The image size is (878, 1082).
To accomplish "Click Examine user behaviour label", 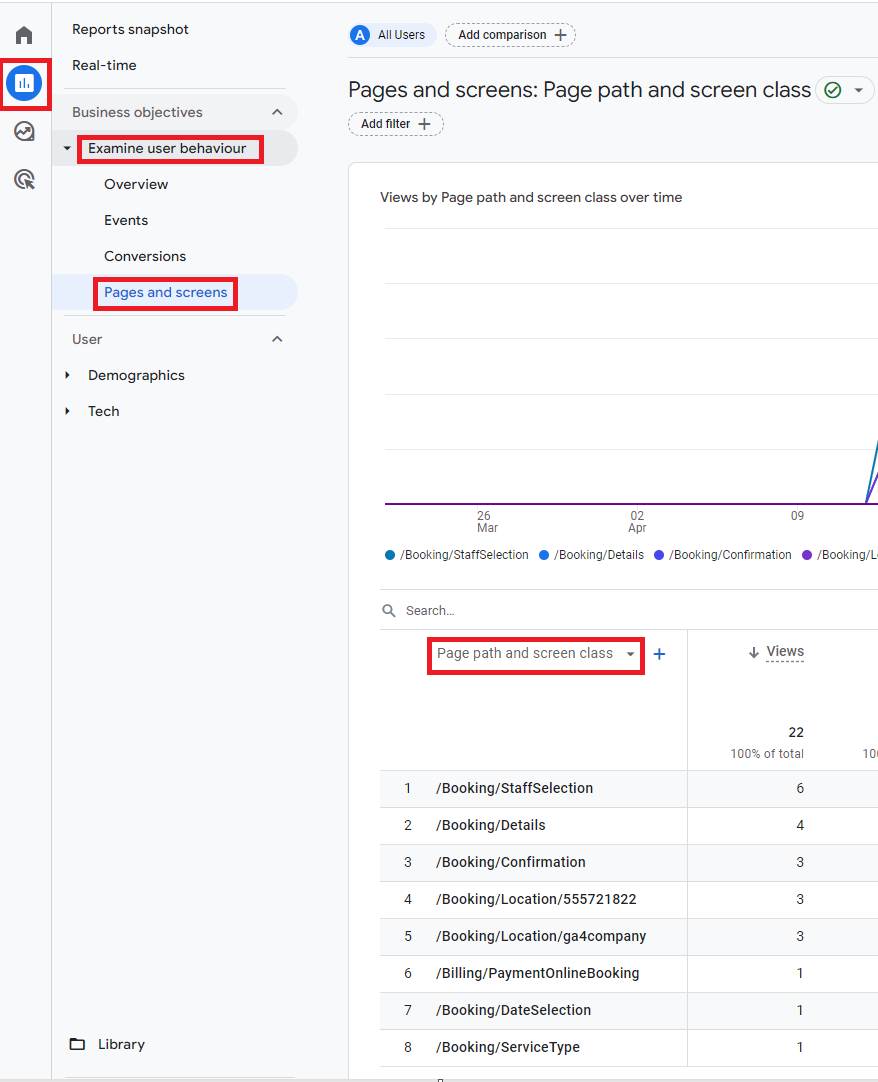I will 167,148.
